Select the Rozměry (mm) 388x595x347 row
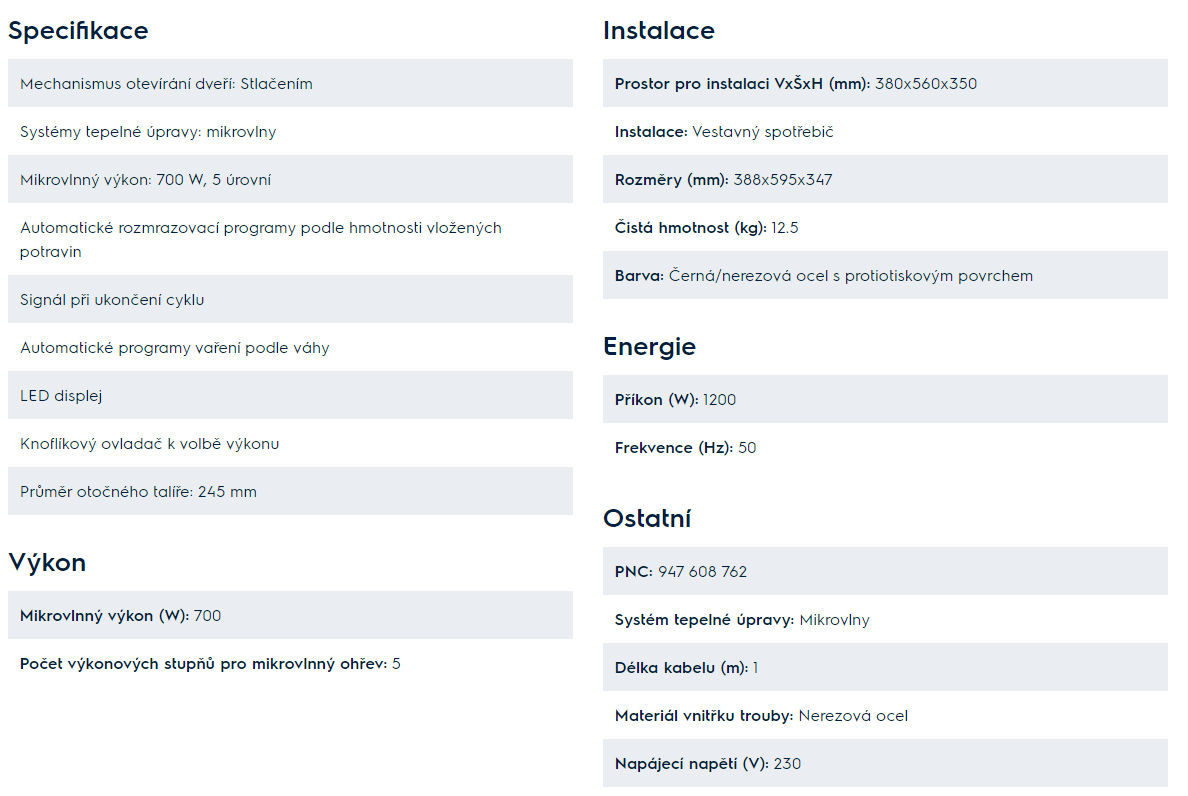Screen dimensions: 1188x796 [885, 179]
